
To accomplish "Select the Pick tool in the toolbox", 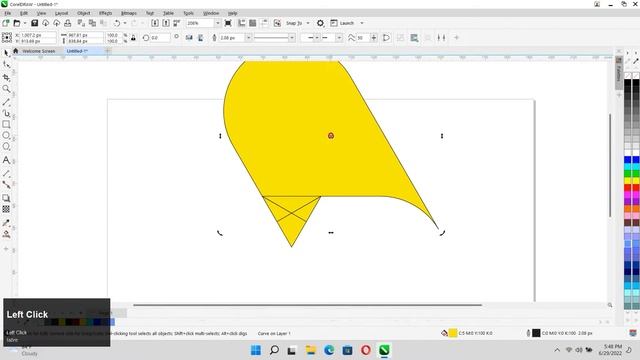I will tap(6, 53).
